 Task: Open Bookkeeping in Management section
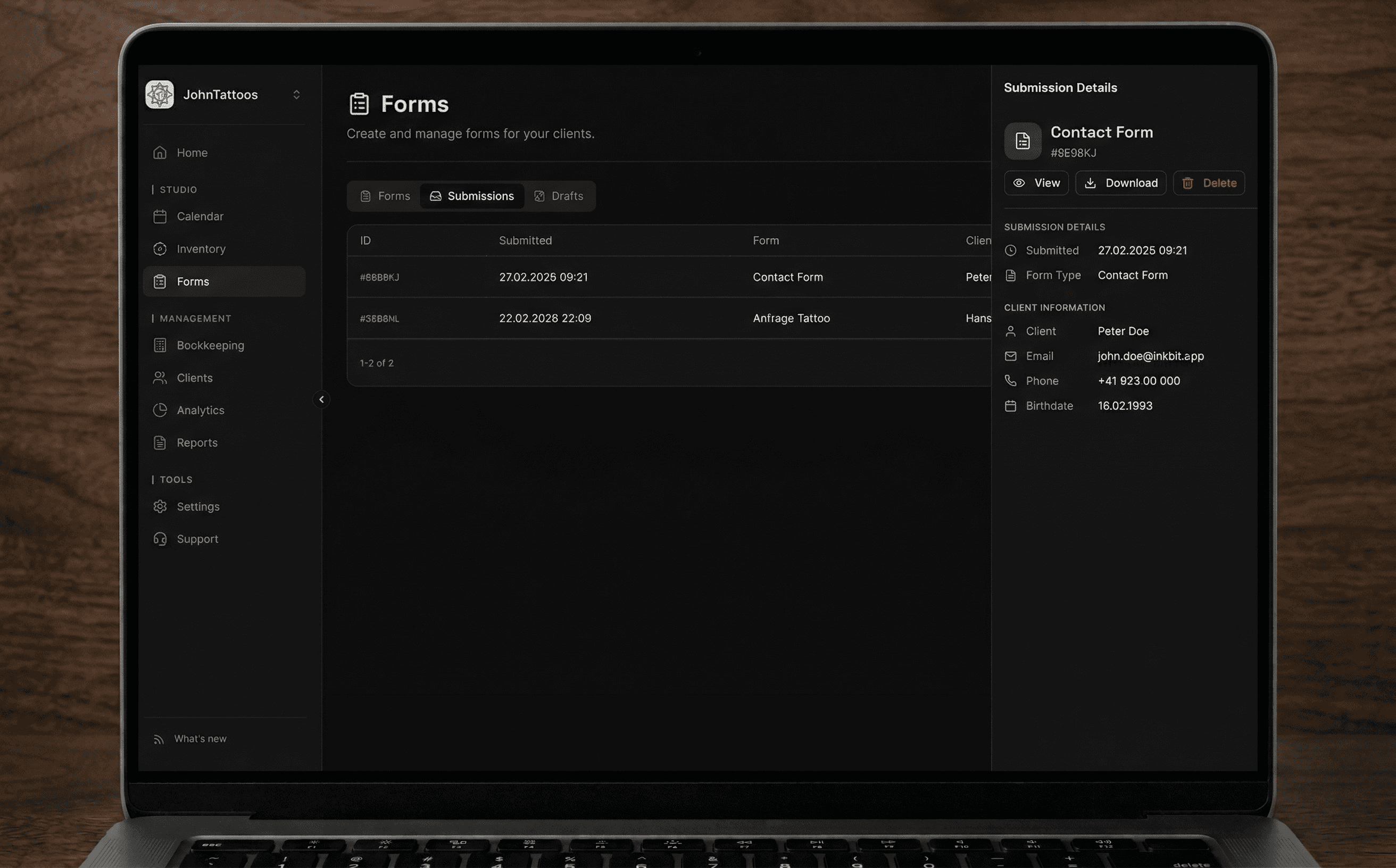[x=210, y=346]
